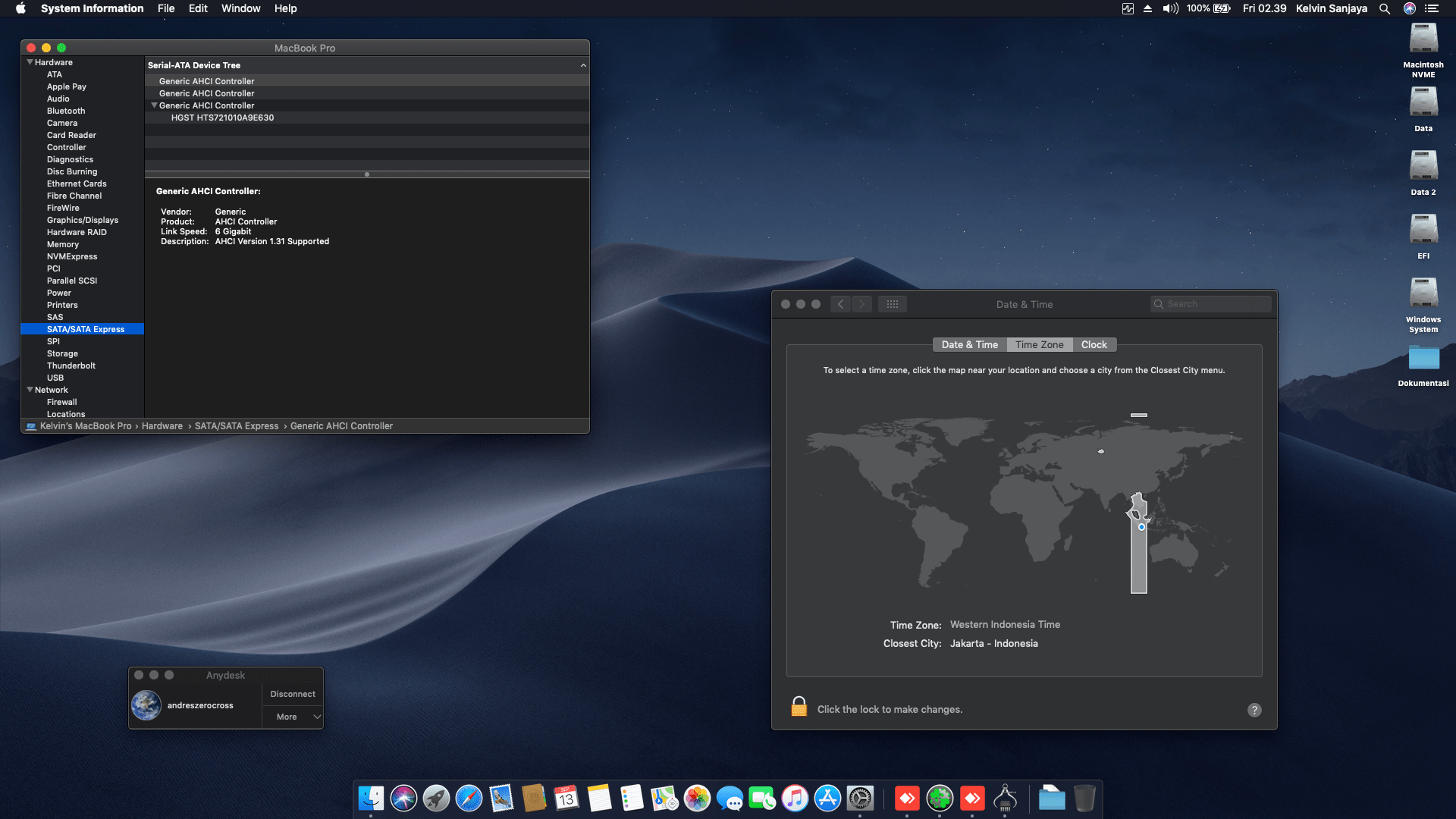Viewport: 1456px width, 819px height.
Task: Switch to the Clock tab
Action: point(1094,344)
